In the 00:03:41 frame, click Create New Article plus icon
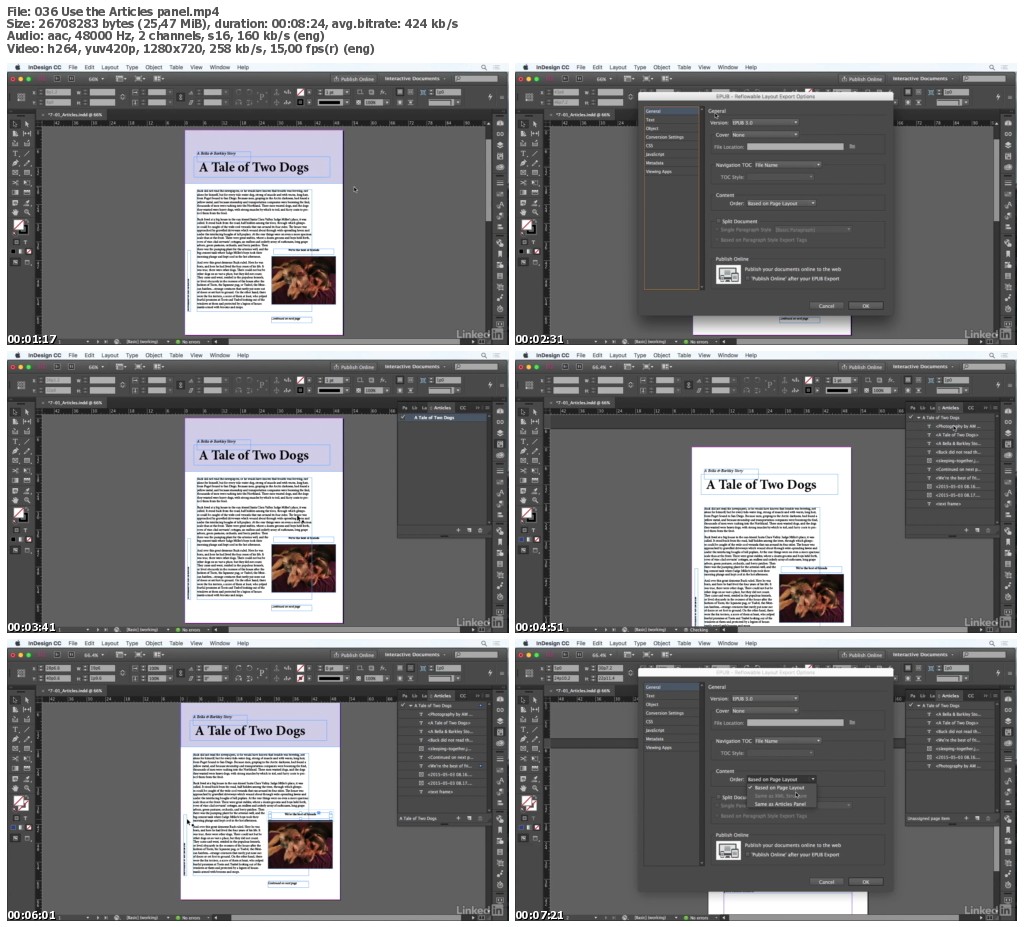This screenshot has width=1024, height=927. (x=458, y=530)
